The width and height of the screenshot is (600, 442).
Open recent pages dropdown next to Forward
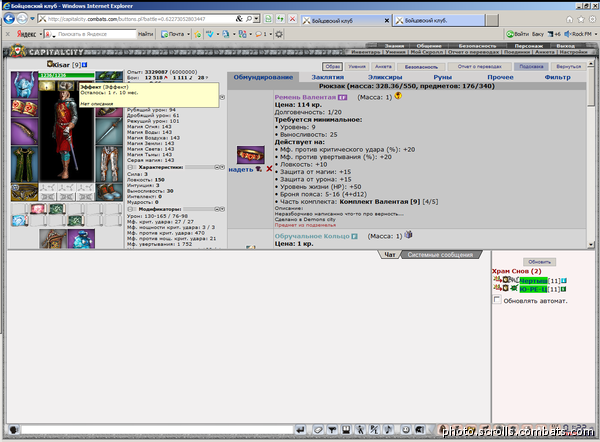pos(33,18)
